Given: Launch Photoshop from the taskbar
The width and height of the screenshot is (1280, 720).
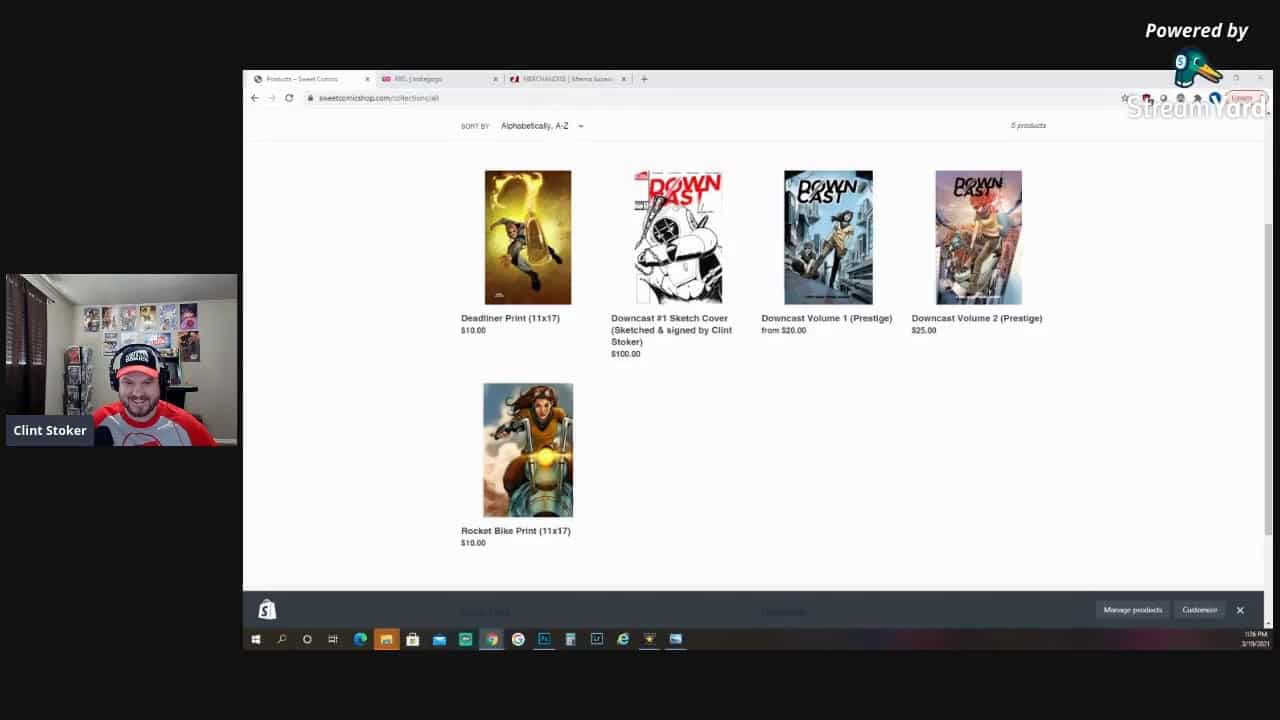Looking at the screenshot, I should pyautogui.click(x=544, y=639).
